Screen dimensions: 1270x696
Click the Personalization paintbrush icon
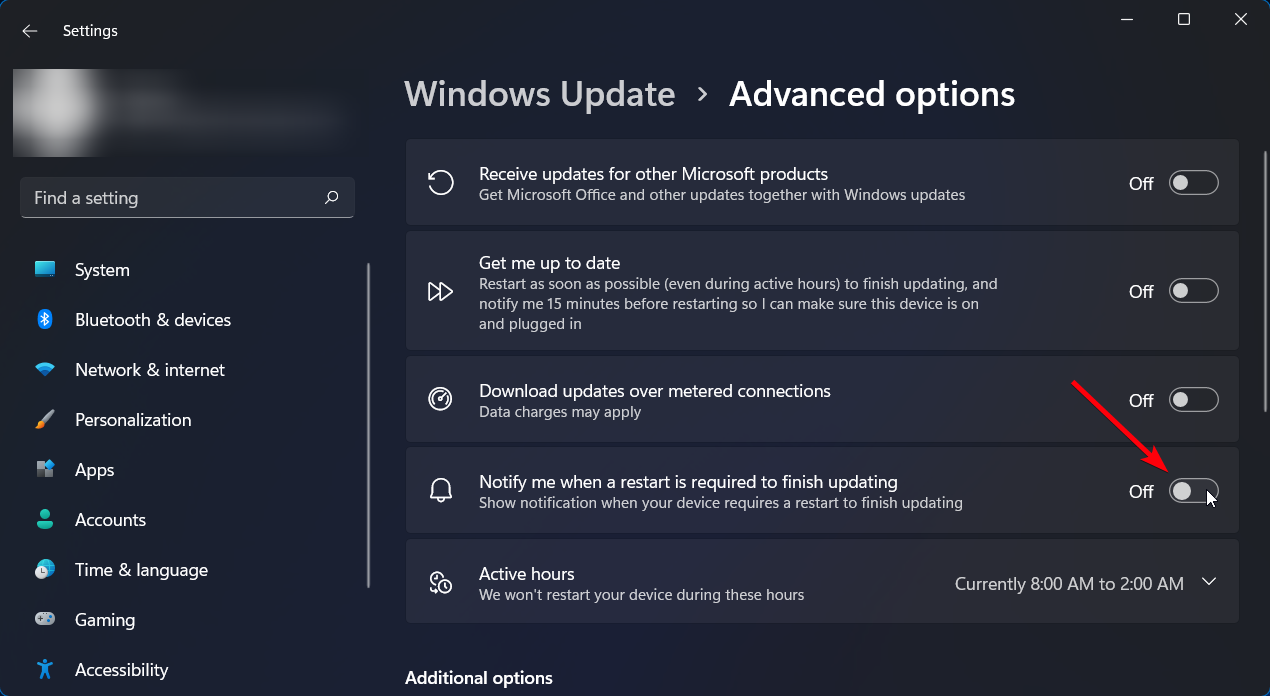pos(45,420)
